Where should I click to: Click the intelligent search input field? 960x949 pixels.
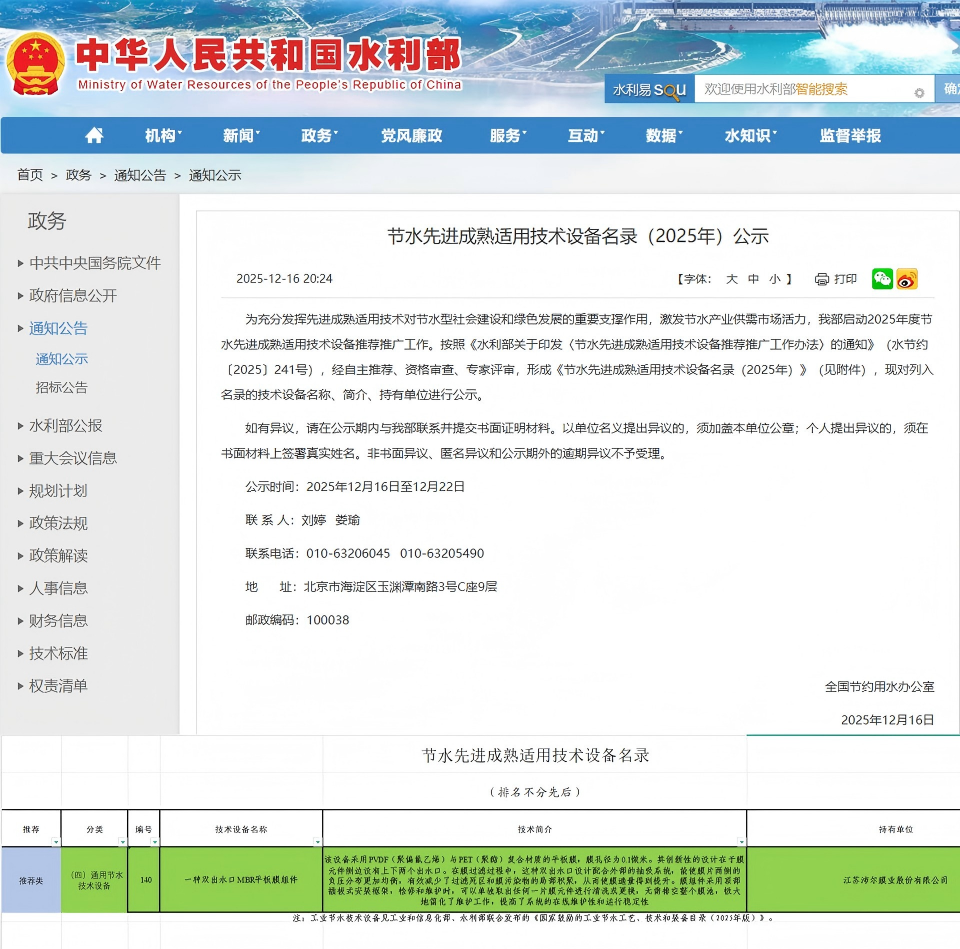(800, 89)
